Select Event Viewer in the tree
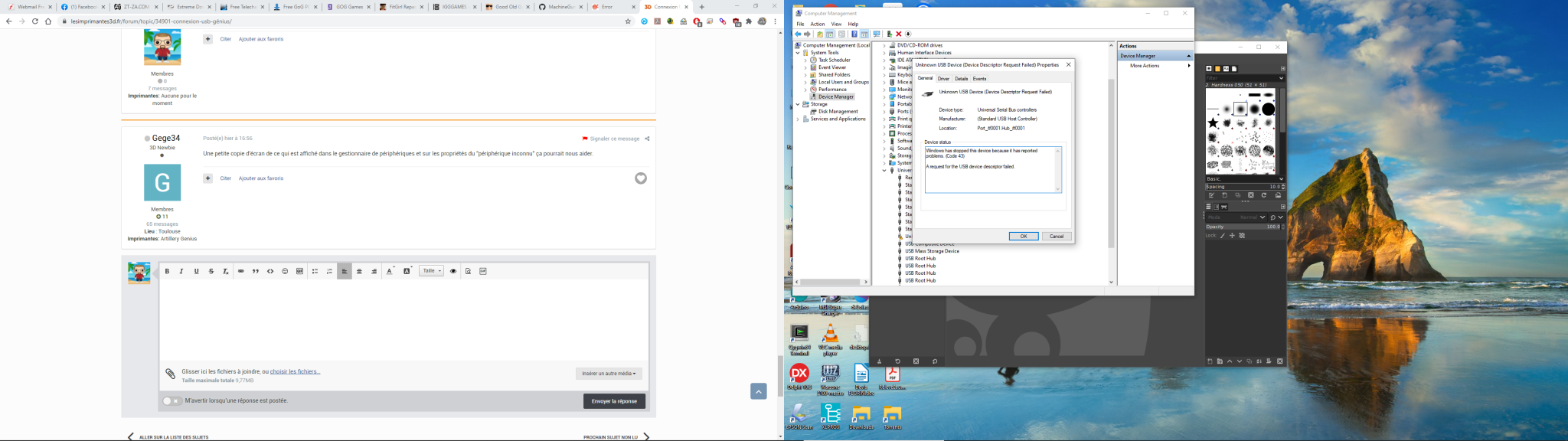This screenshot has height=441, width=1568. (831, 67)
